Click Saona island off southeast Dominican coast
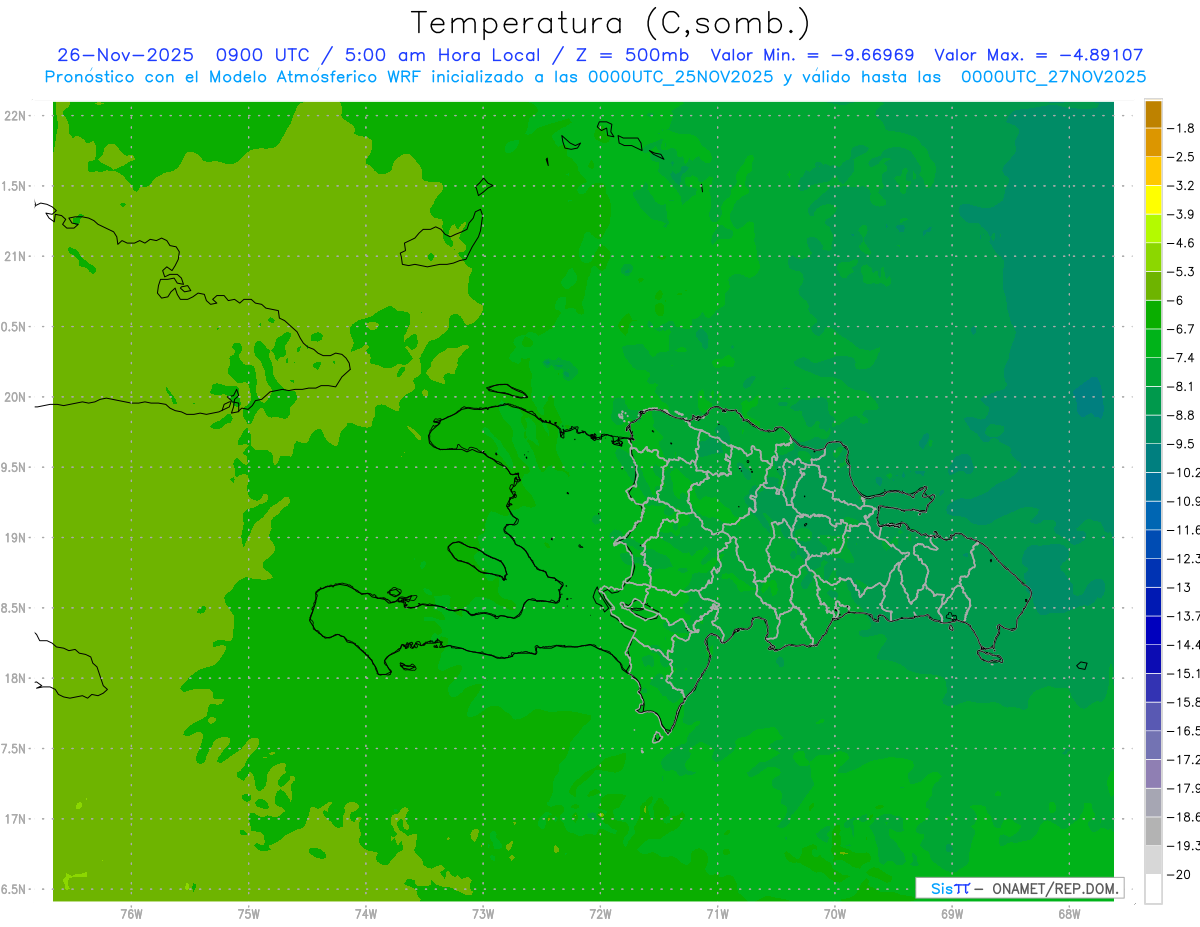Viewport: 1200px width, 927px height. coord(990,656)
